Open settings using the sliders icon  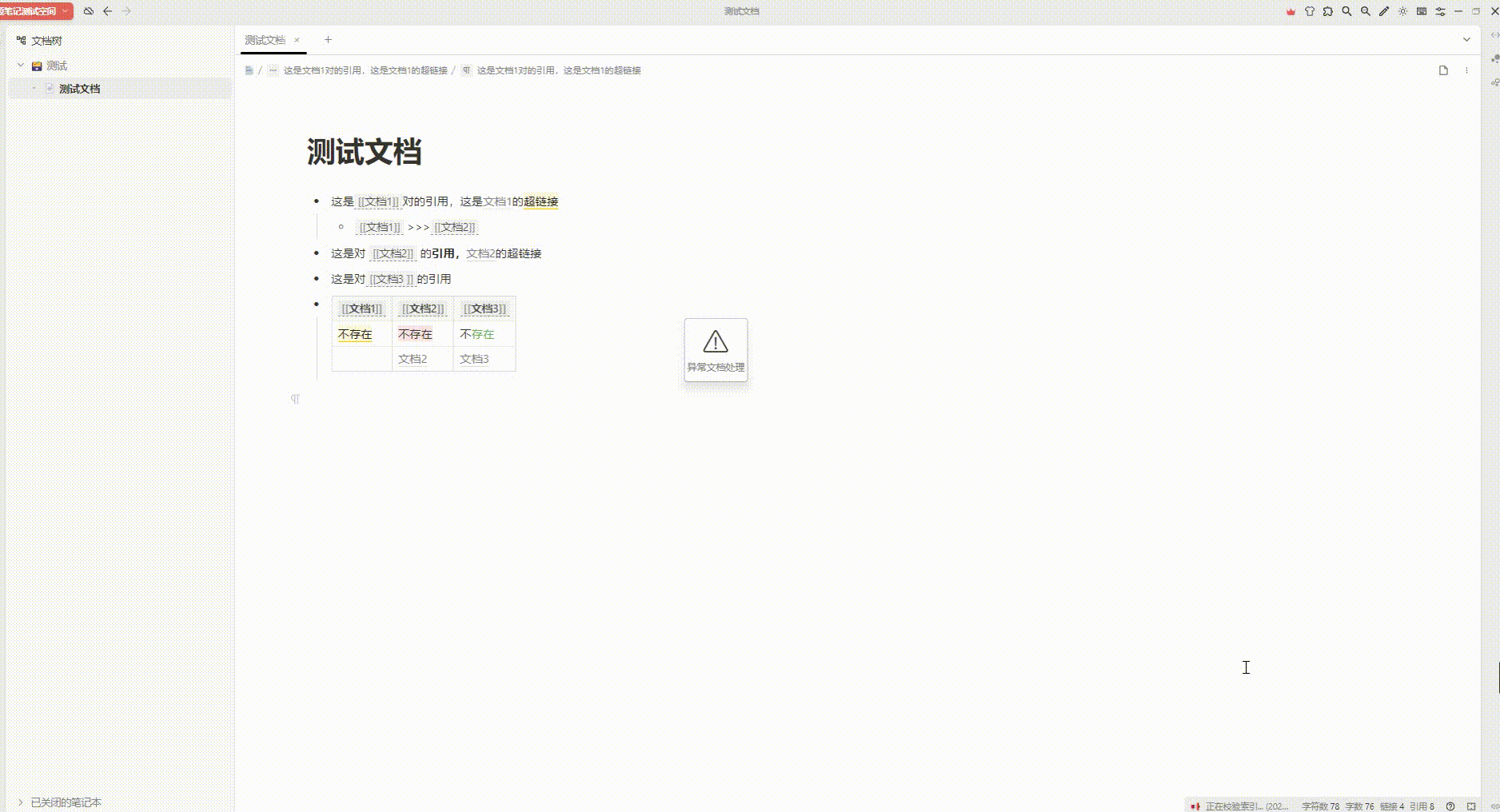(1440, 11)
